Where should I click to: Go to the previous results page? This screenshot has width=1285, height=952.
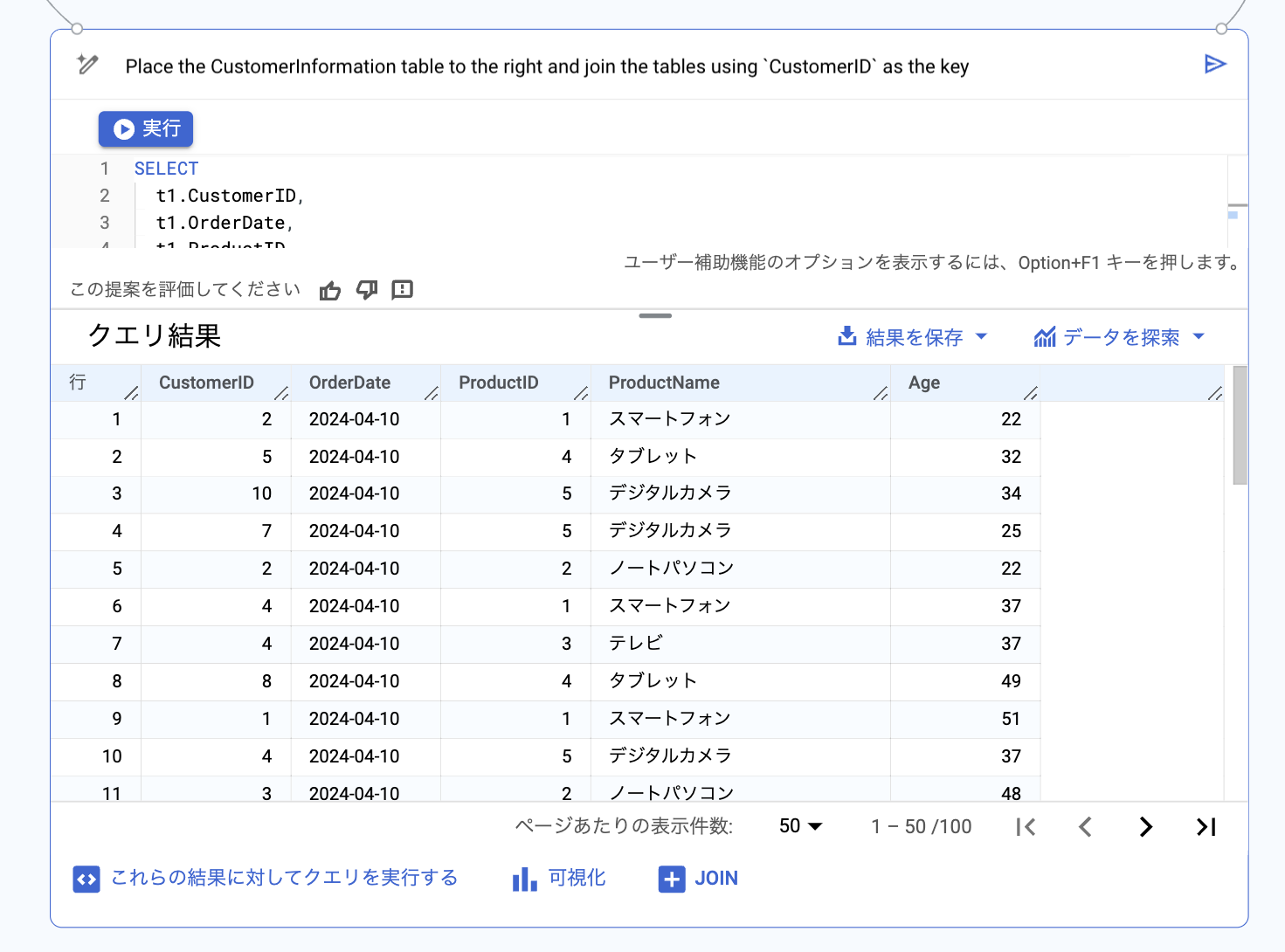coord(1085,827)
